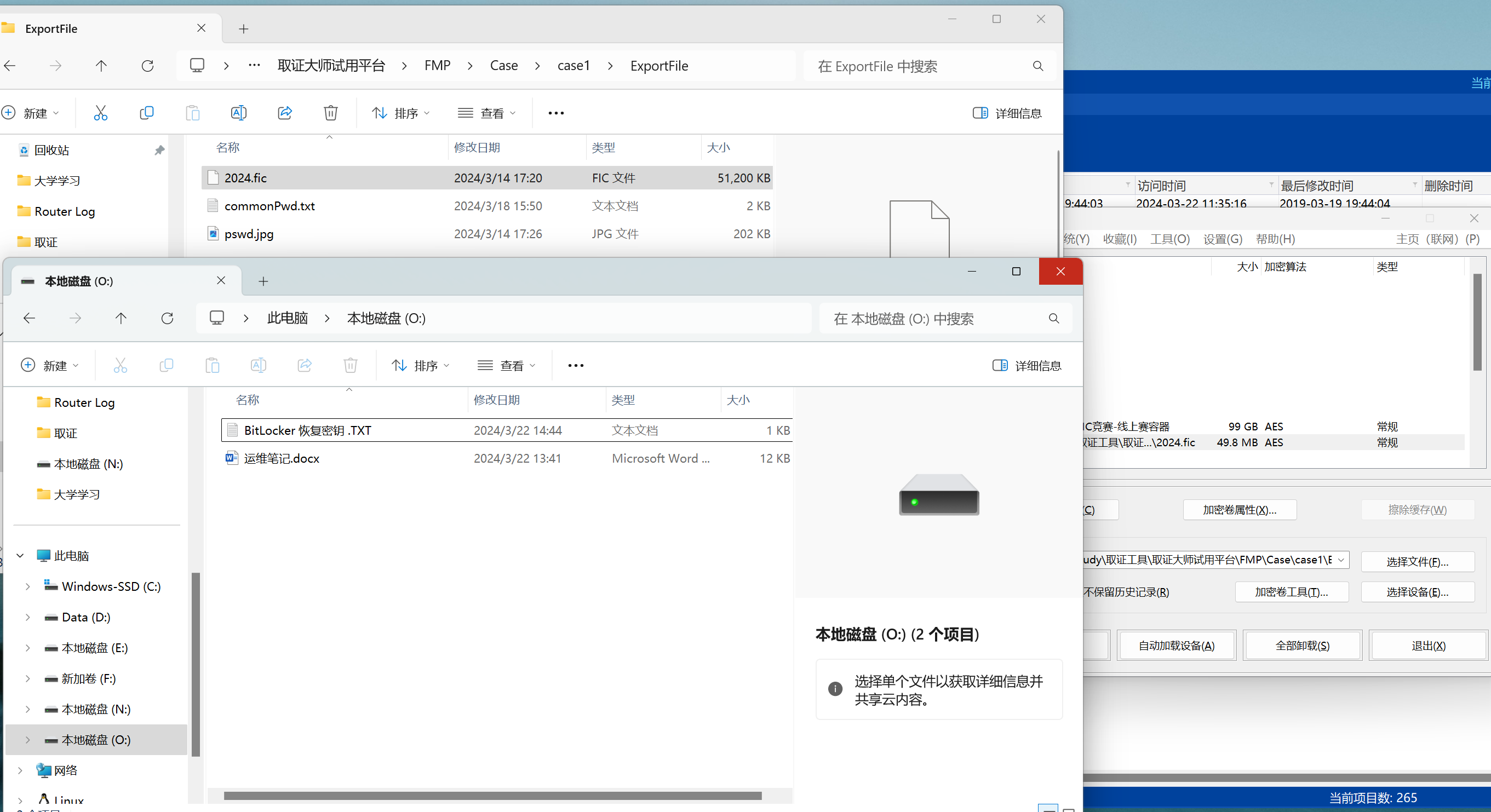Select BitLocker 恢复密钥.TXT file
The image size is (1491, 812).
pyautogui.click(x=307, y=430)
